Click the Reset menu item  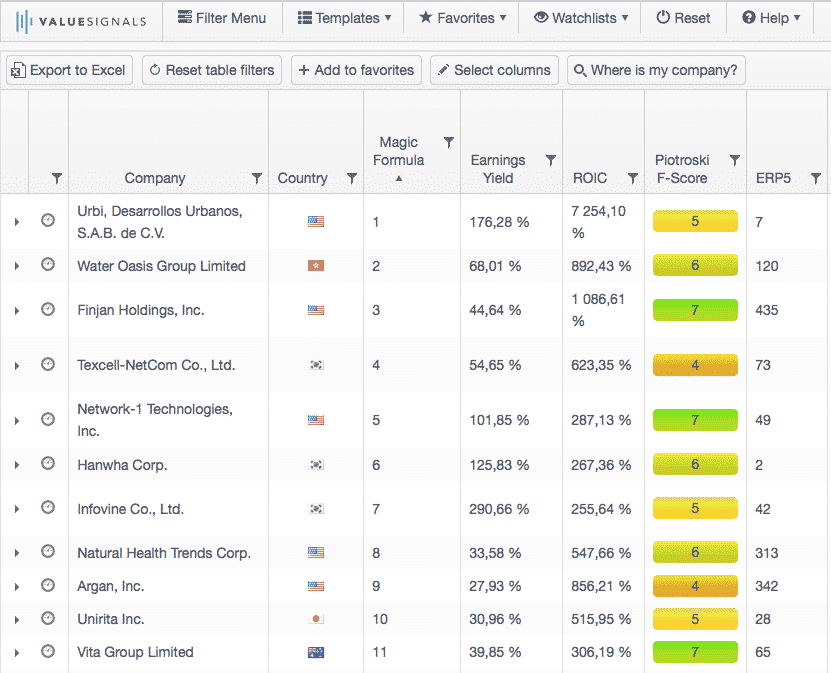pyautogui.click(x=683, y=18)
